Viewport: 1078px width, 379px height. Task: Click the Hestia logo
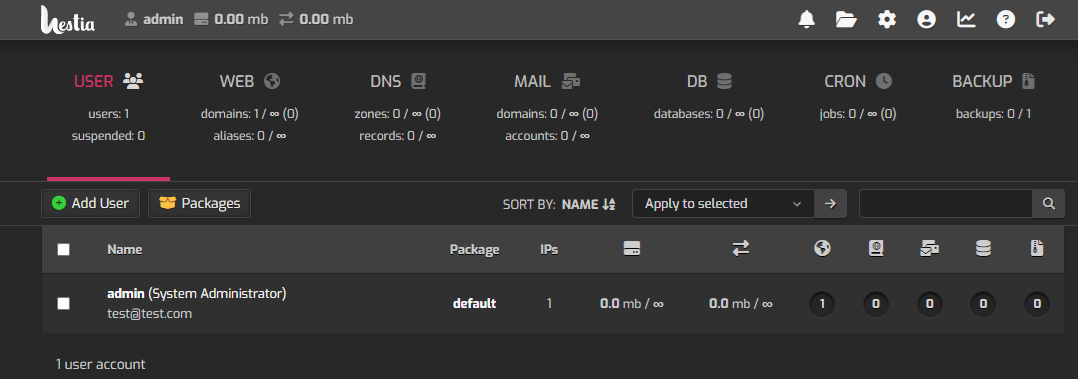(x=67, y=19)
